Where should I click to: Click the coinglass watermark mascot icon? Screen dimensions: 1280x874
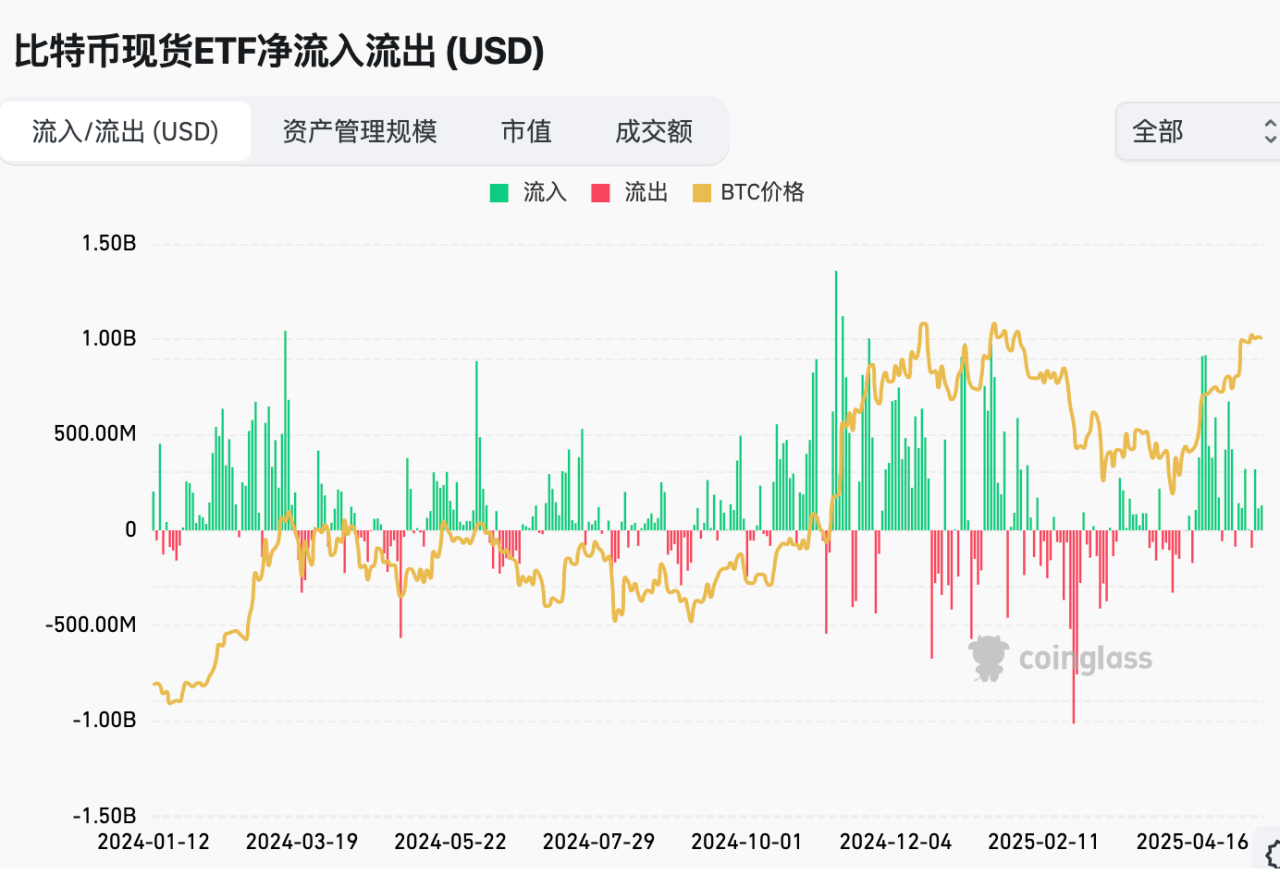pos(988,658)
